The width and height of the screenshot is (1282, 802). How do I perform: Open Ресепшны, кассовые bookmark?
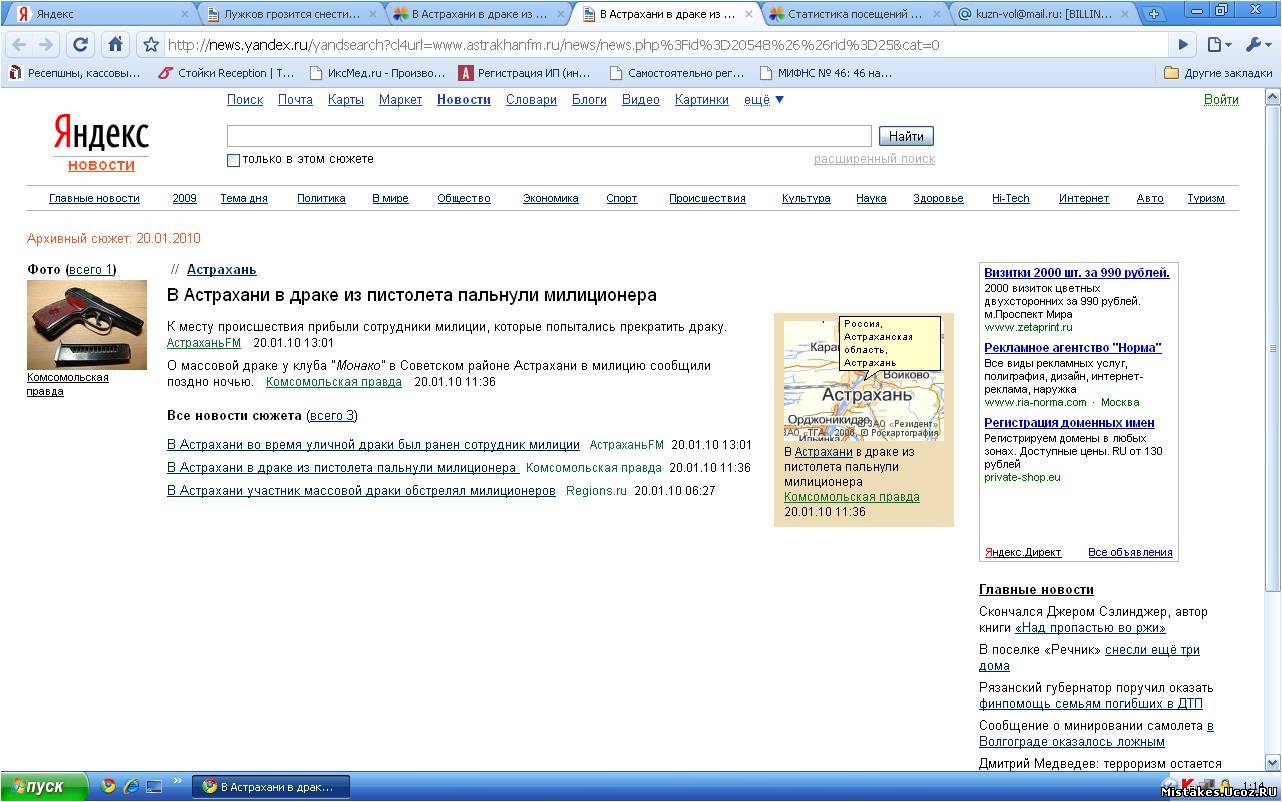76,72
